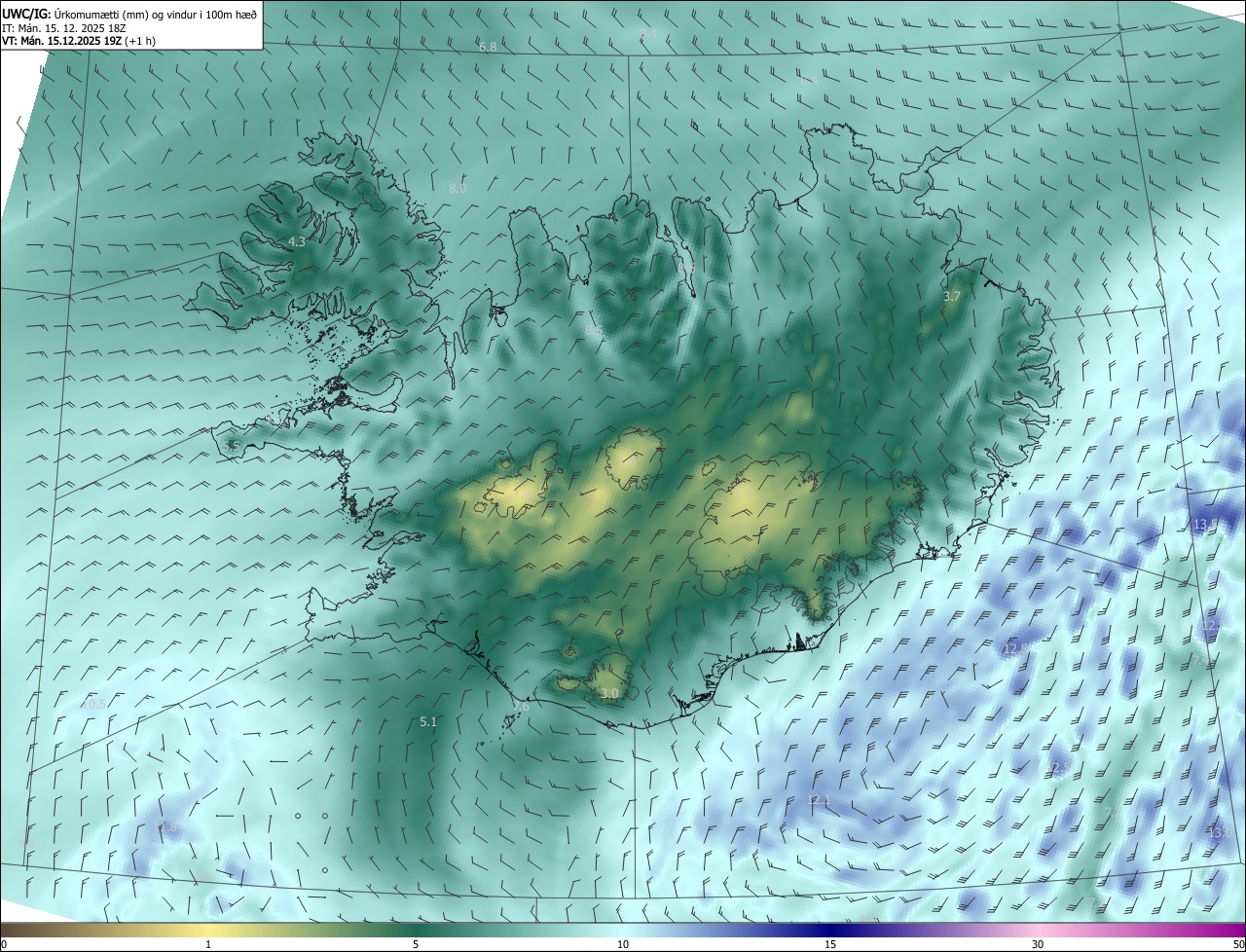Select the VT: Mán. 15.12.2025 19Z line
1246x952 pixels.
tap(79, 41)
